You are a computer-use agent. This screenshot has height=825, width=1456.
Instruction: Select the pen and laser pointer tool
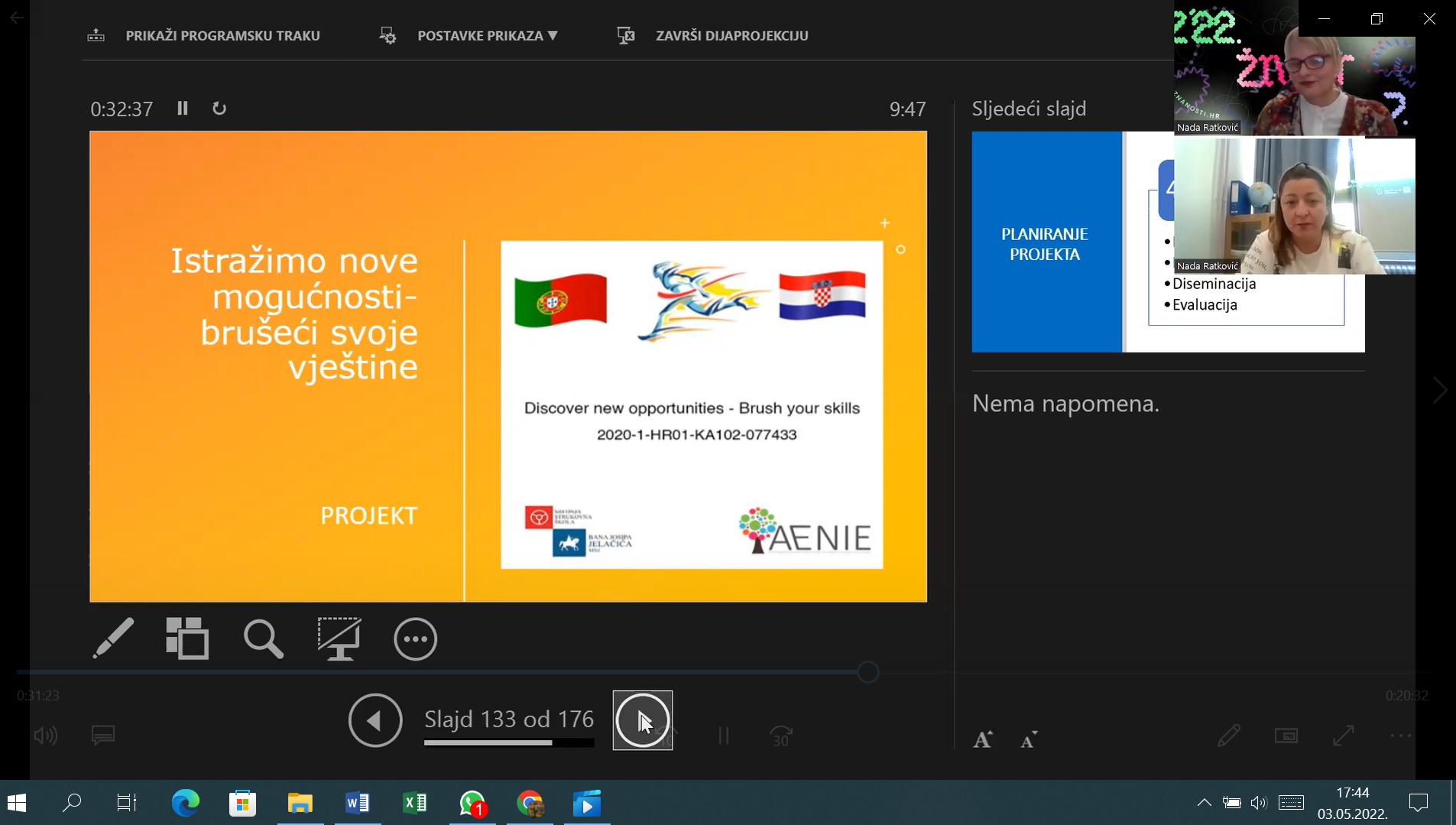click(x=113, y=638)
